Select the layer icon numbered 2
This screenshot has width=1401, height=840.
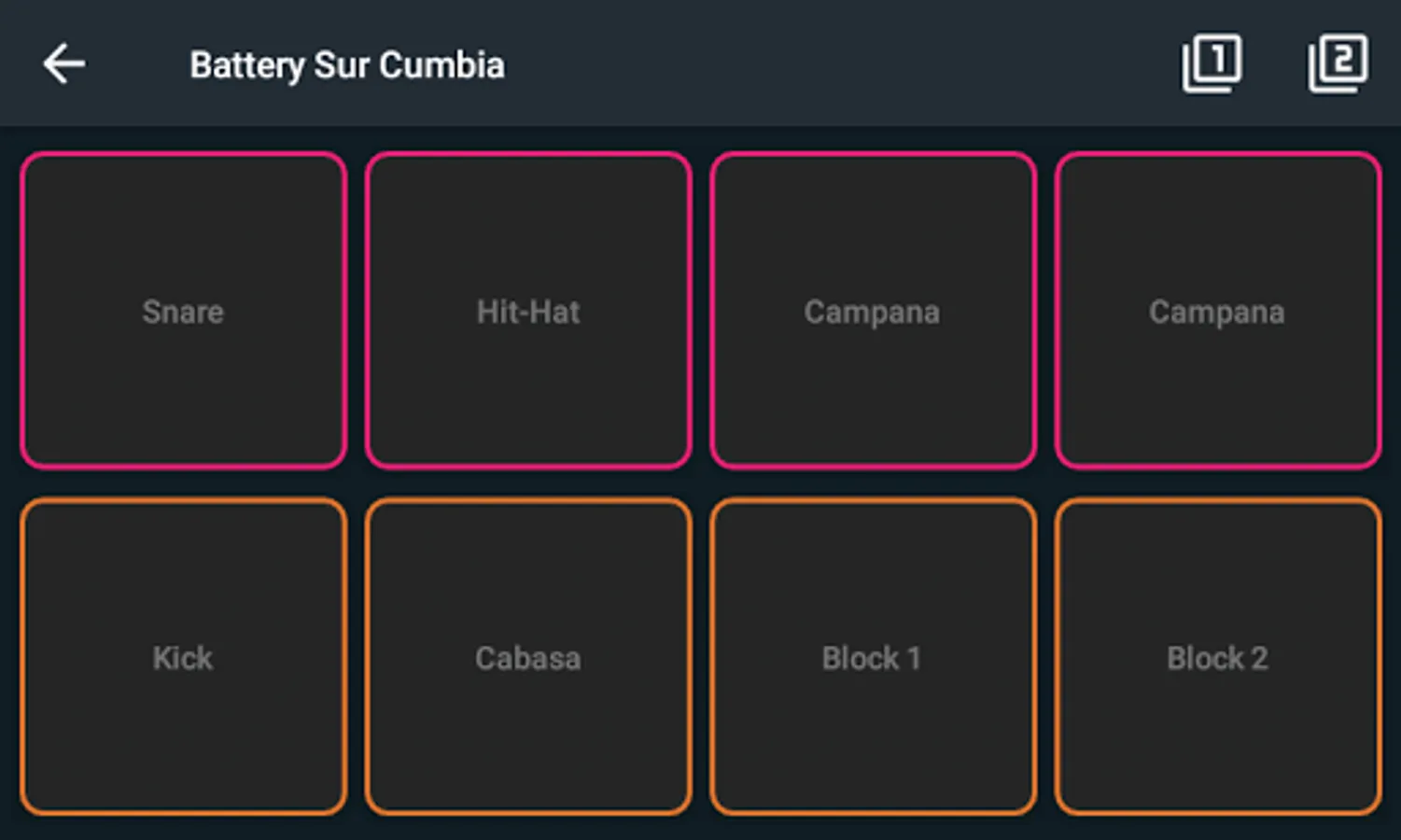[x=1337, y=63]
